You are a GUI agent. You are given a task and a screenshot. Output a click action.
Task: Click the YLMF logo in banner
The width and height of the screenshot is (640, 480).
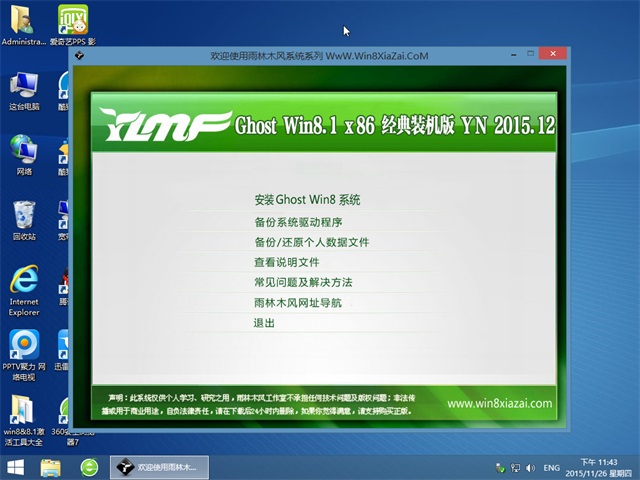click(165, 125)
